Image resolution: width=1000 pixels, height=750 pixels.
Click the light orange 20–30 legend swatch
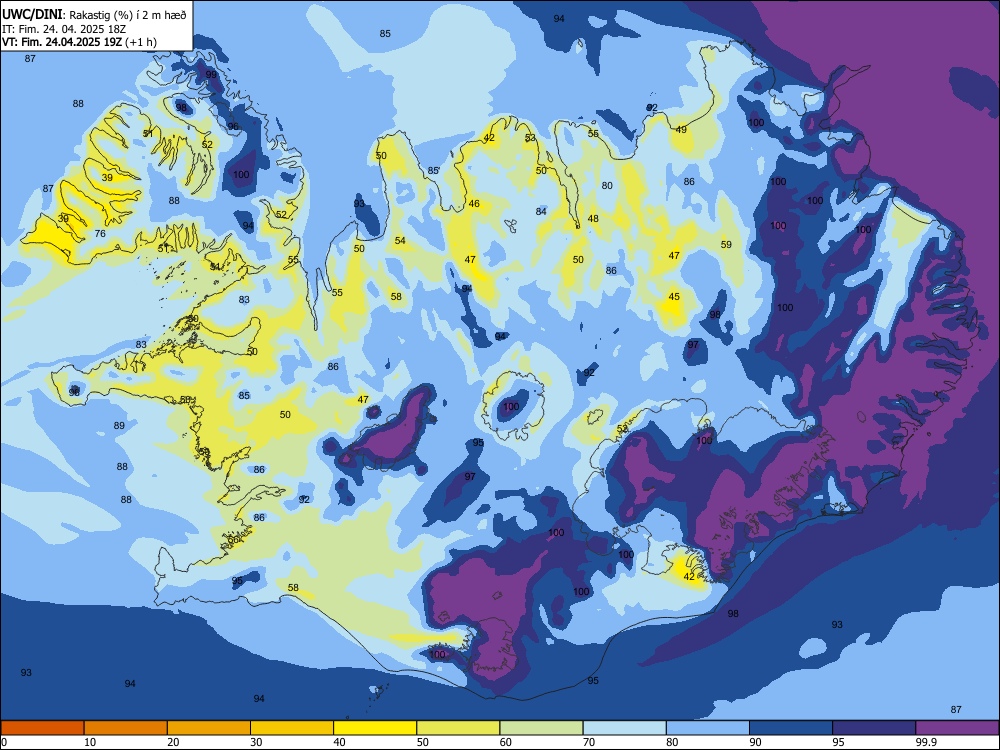click(209, 728)
